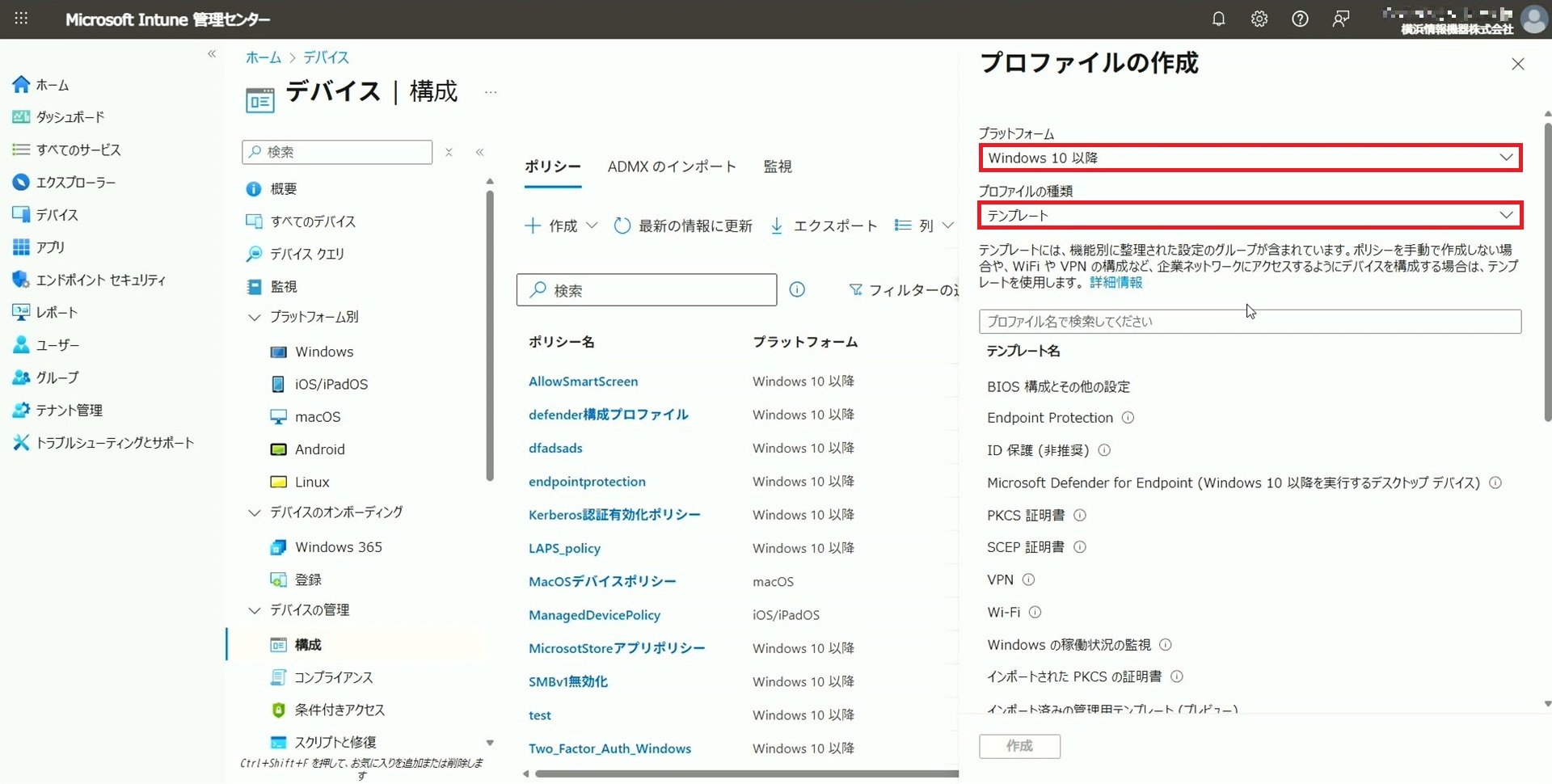Open the LAPS_policy policy link
This screenshot has height=784, width=1552.
tap(564, 548)
